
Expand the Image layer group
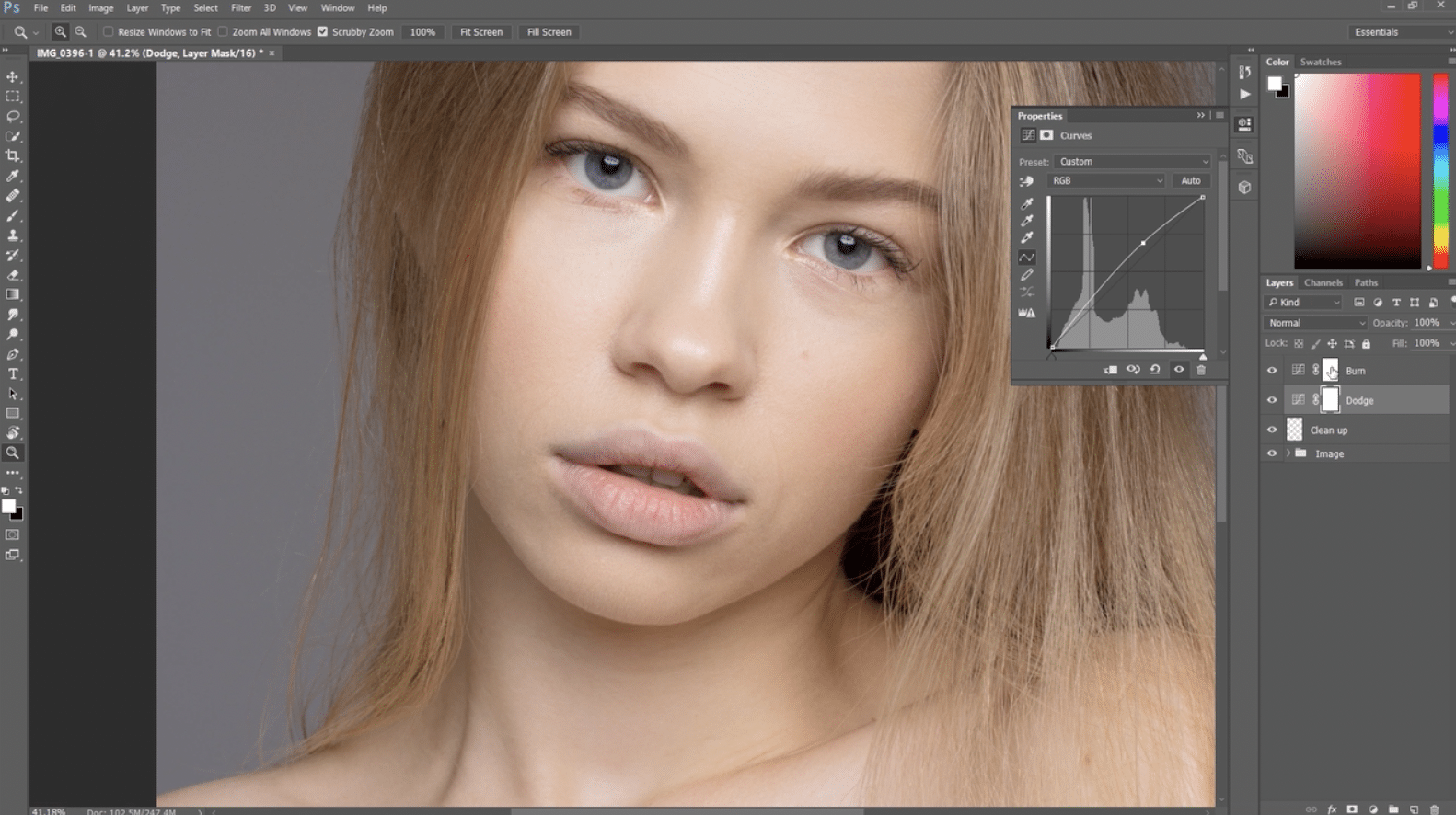(1288, 453)
